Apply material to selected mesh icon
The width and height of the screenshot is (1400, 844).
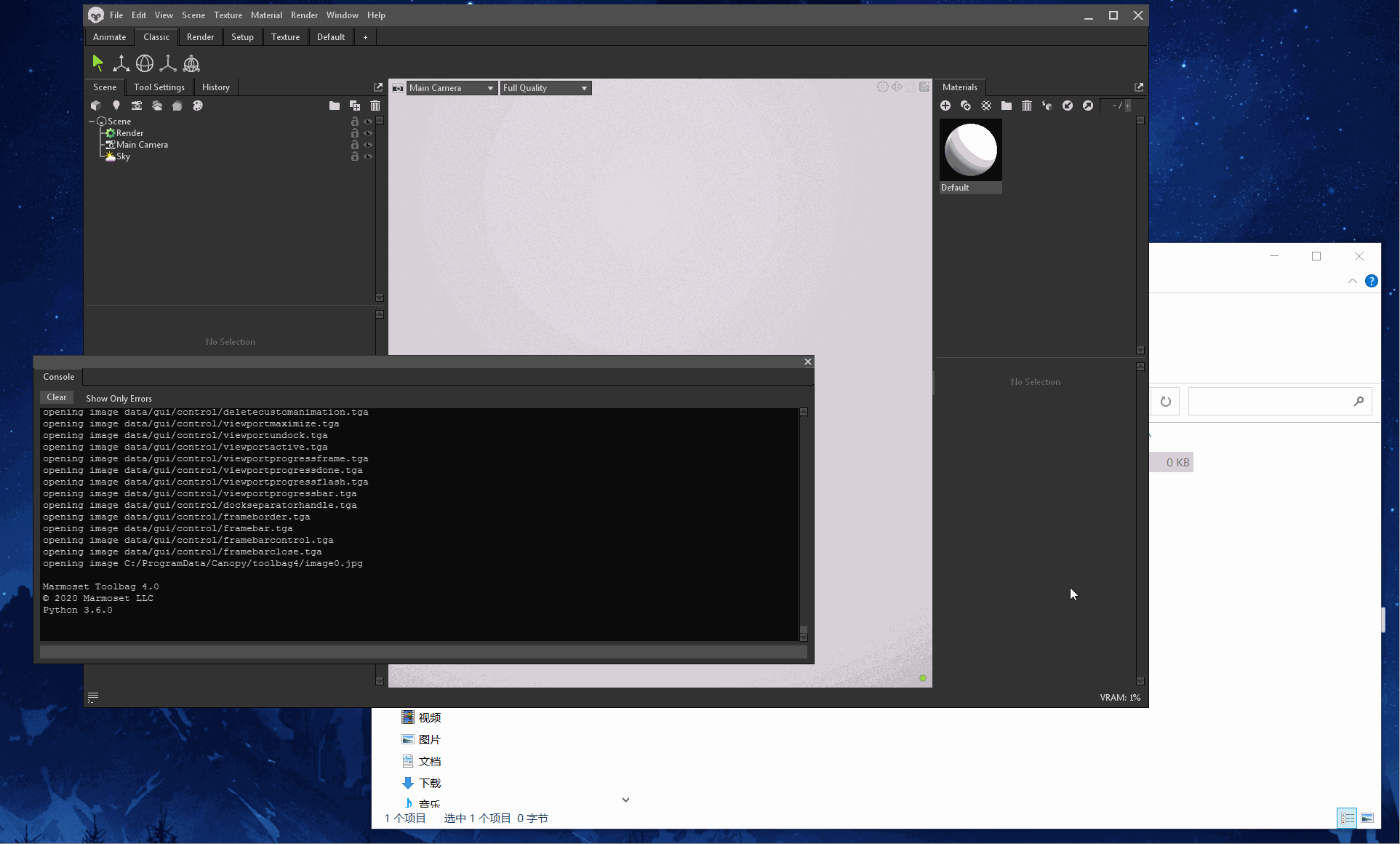1047,105
